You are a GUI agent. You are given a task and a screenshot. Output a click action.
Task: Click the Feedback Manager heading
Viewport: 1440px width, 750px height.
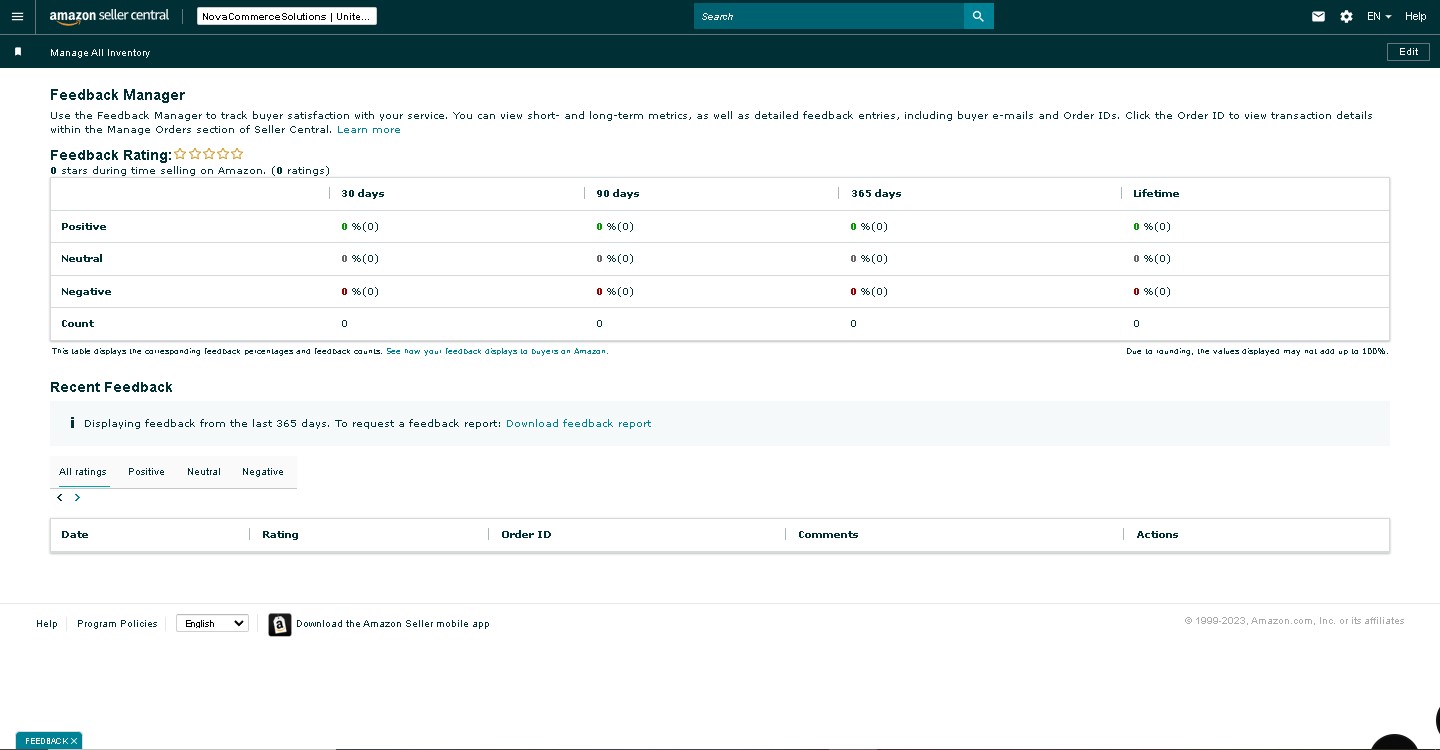118,95
